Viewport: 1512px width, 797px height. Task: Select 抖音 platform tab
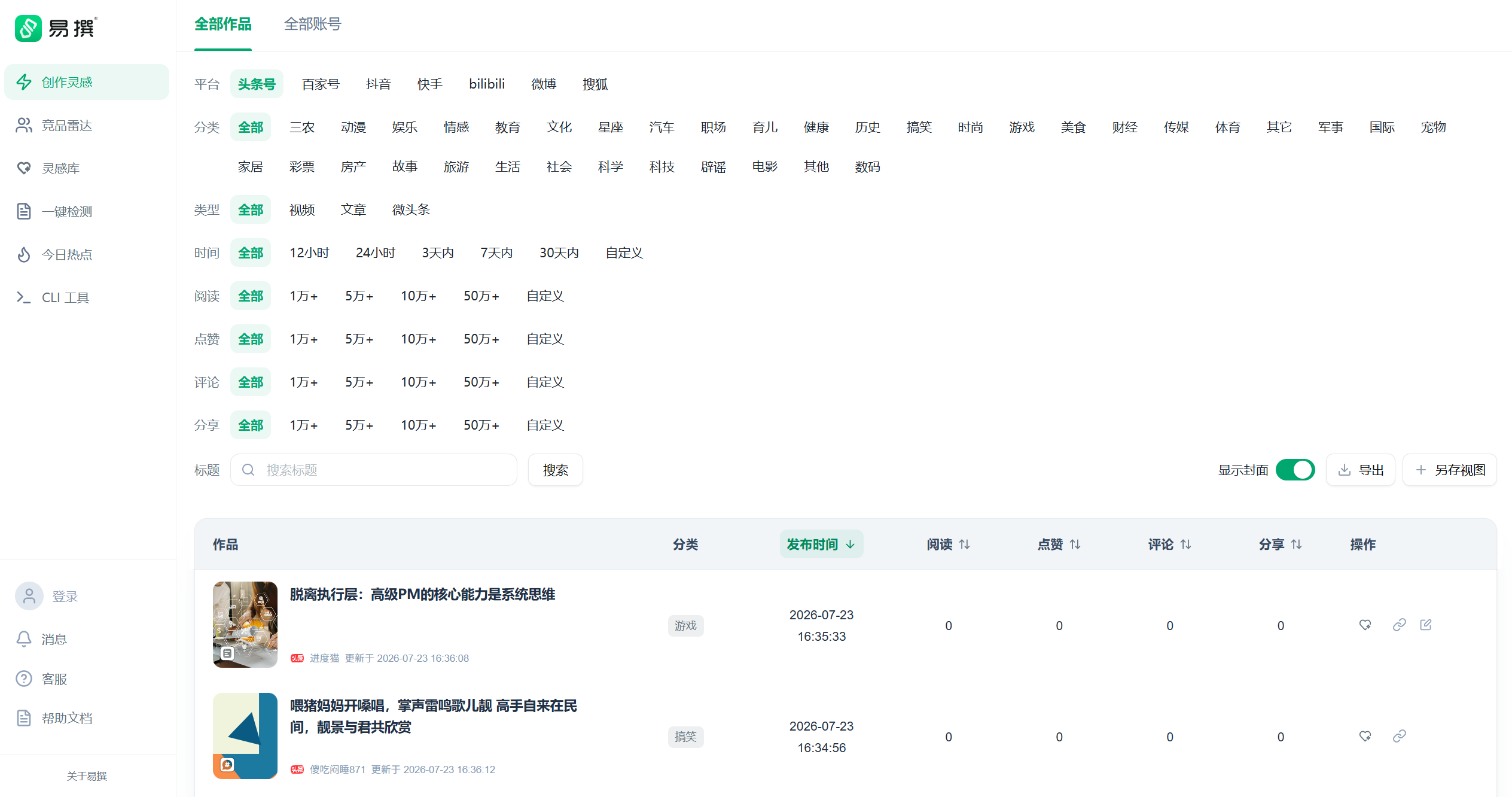click(378, 84)
